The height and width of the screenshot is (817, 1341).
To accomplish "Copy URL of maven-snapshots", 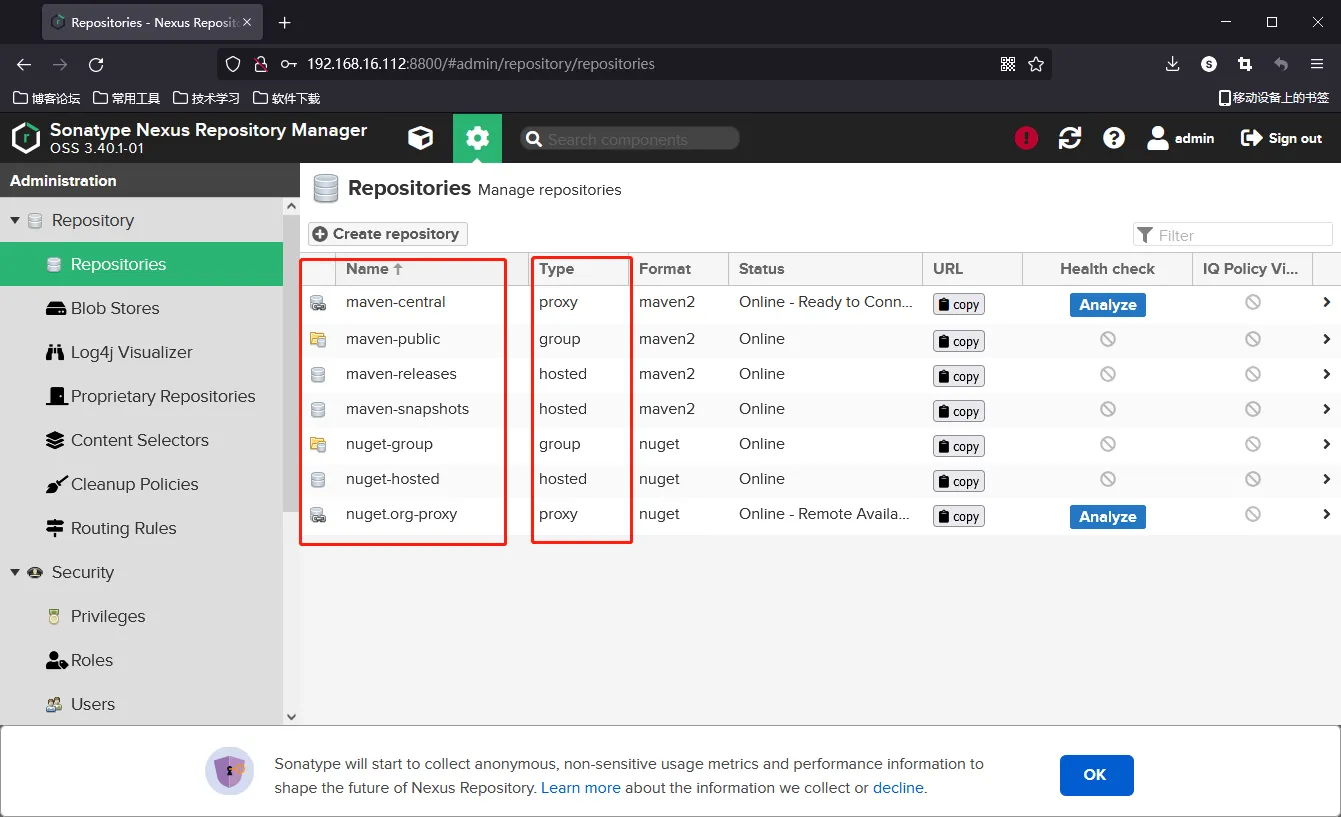I will (x=959, y=411).
